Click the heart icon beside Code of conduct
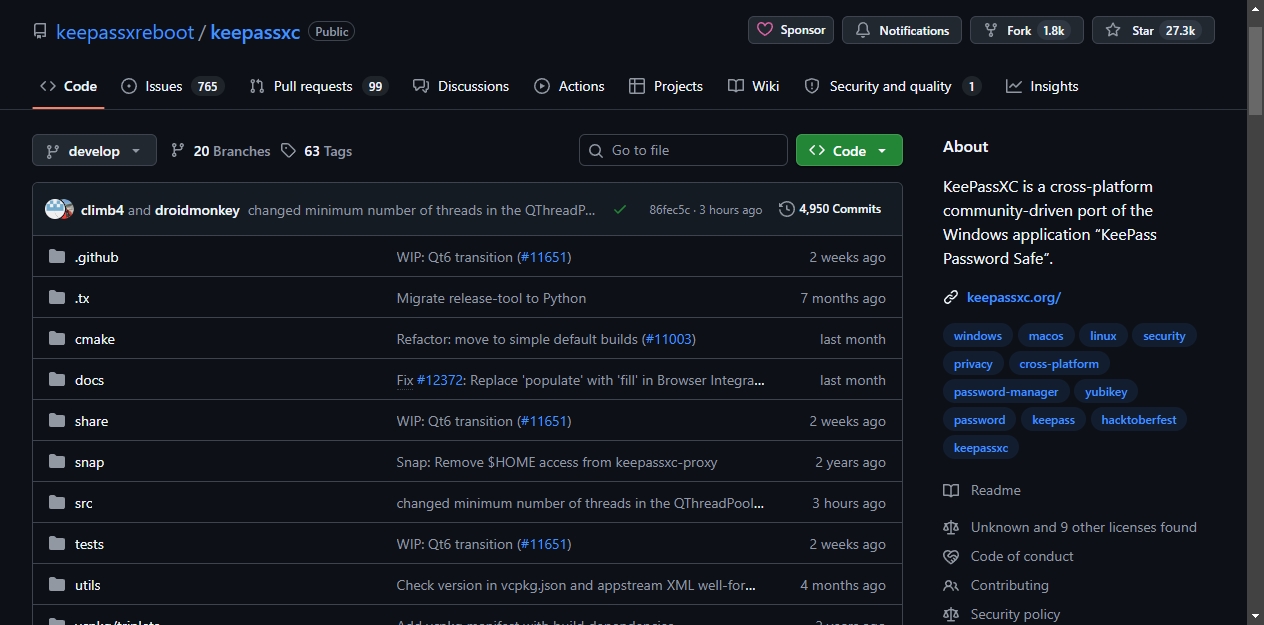 pos(951,556)
